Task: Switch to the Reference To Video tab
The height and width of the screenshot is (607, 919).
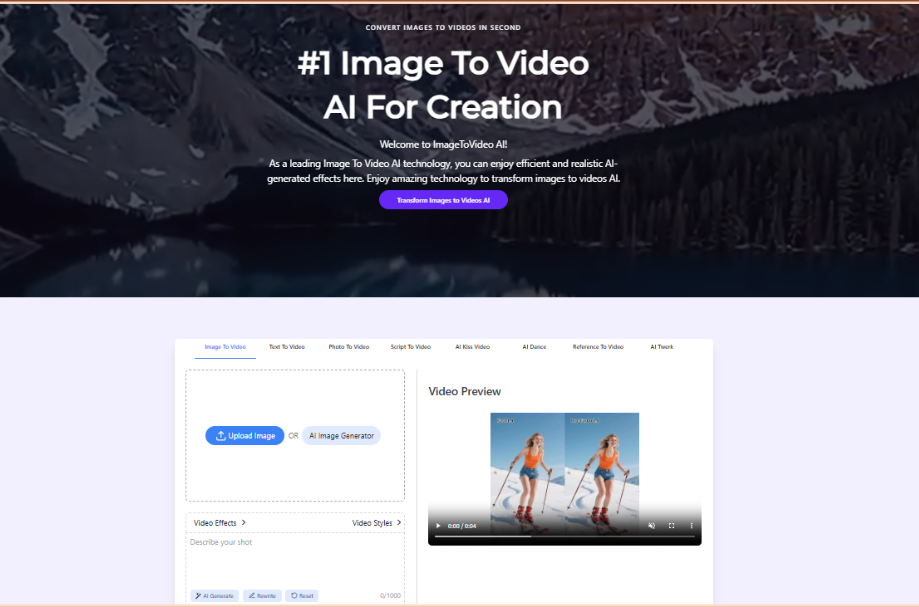Action: [599, 346]
